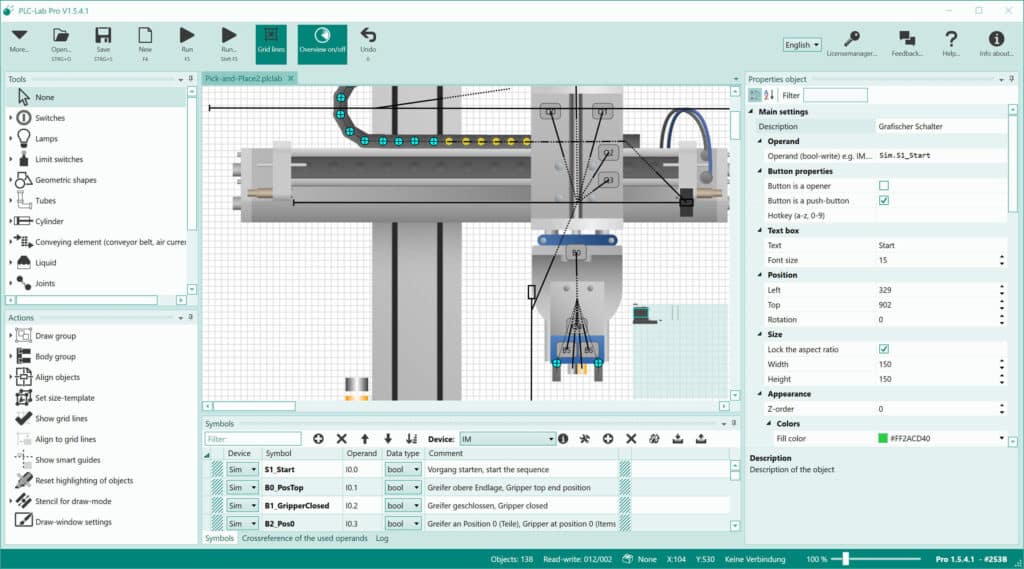
Task: Click the second Run... toolbar icon
Action: (x=229, y=44)
